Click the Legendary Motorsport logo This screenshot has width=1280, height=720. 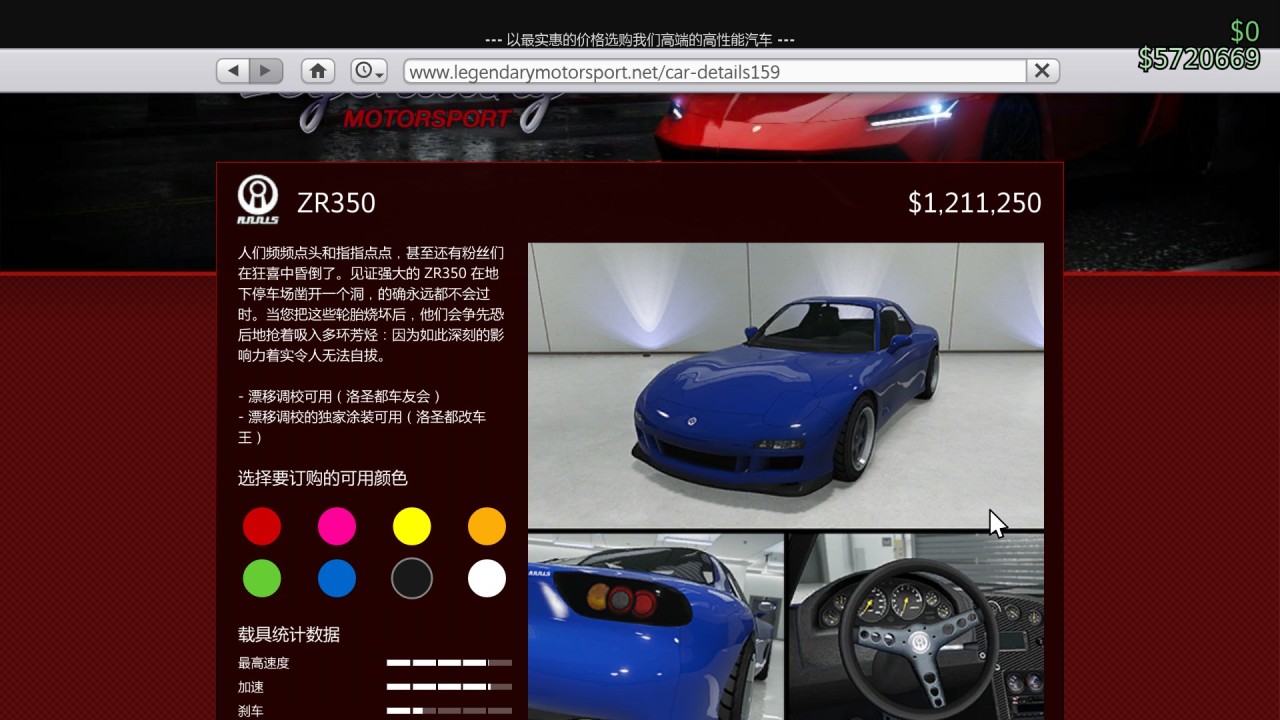click(405, 112)
